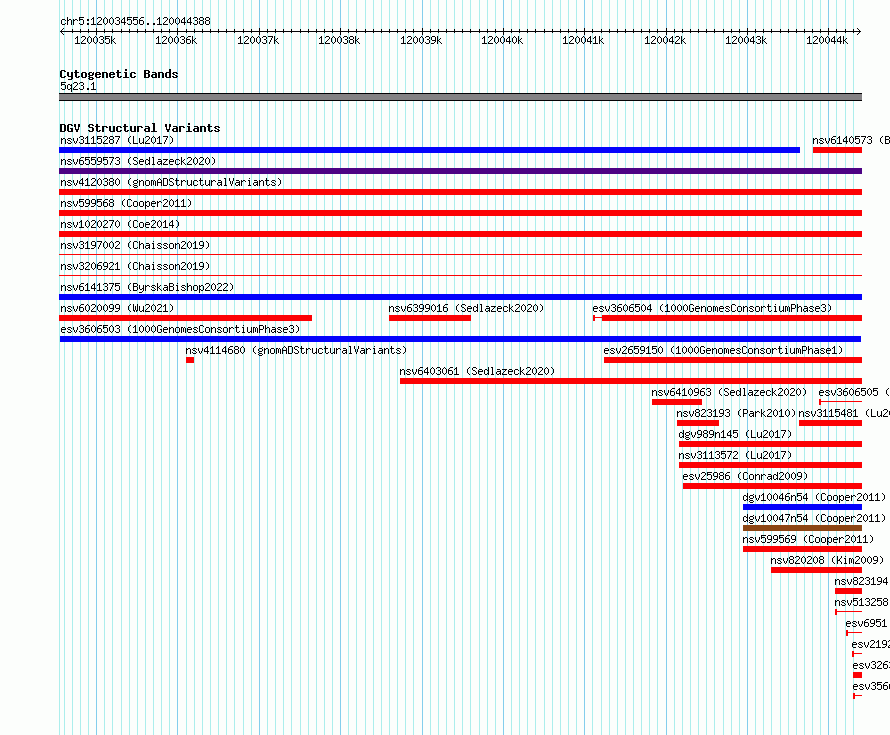Click the gray 5q23.1 cytogenetic band bar
This screenshot has width=890, height=735.
pos(460,97)
